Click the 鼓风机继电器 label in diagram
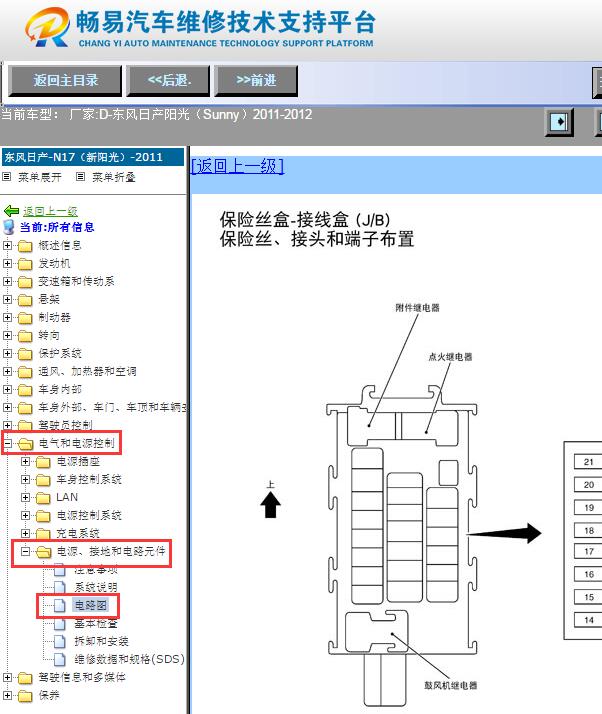The image size is (602, 714). tap(450, 685)
